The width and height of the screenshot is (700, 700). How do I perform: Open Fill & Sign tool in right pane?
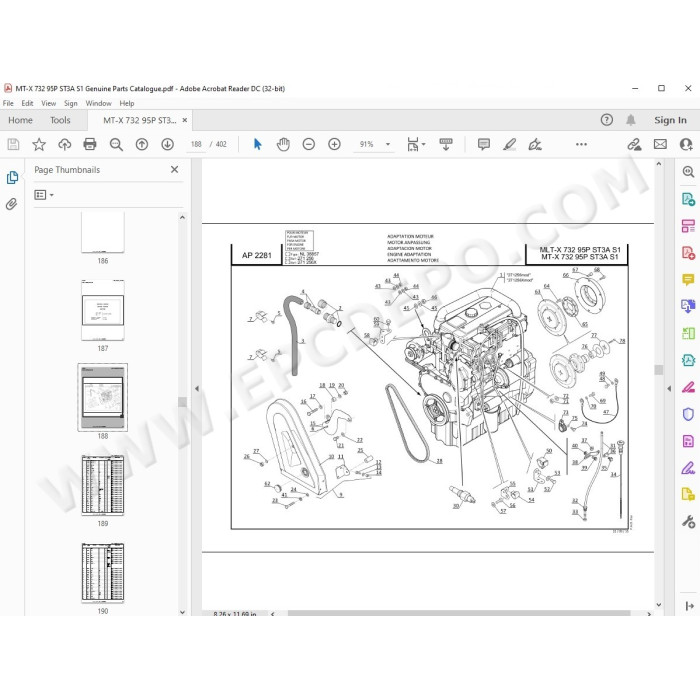point(688,468)
